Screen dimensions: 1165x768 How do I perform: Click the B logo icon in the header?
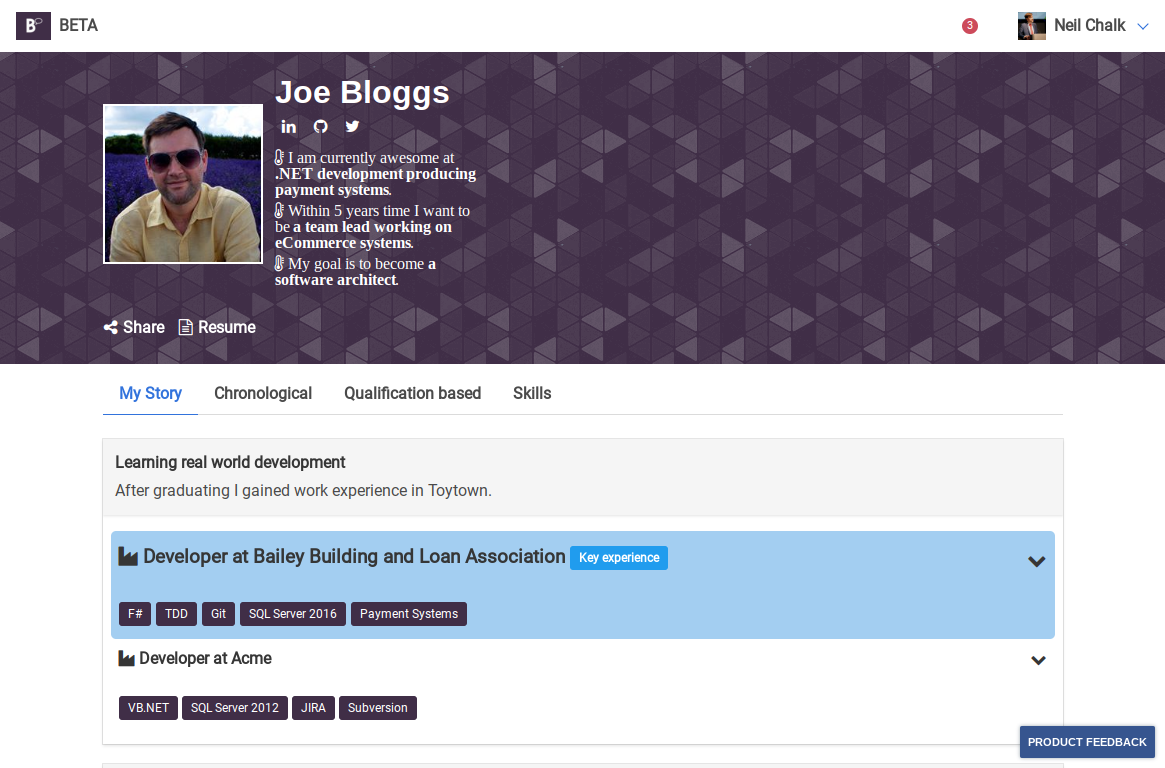click(x=33, y=26)
